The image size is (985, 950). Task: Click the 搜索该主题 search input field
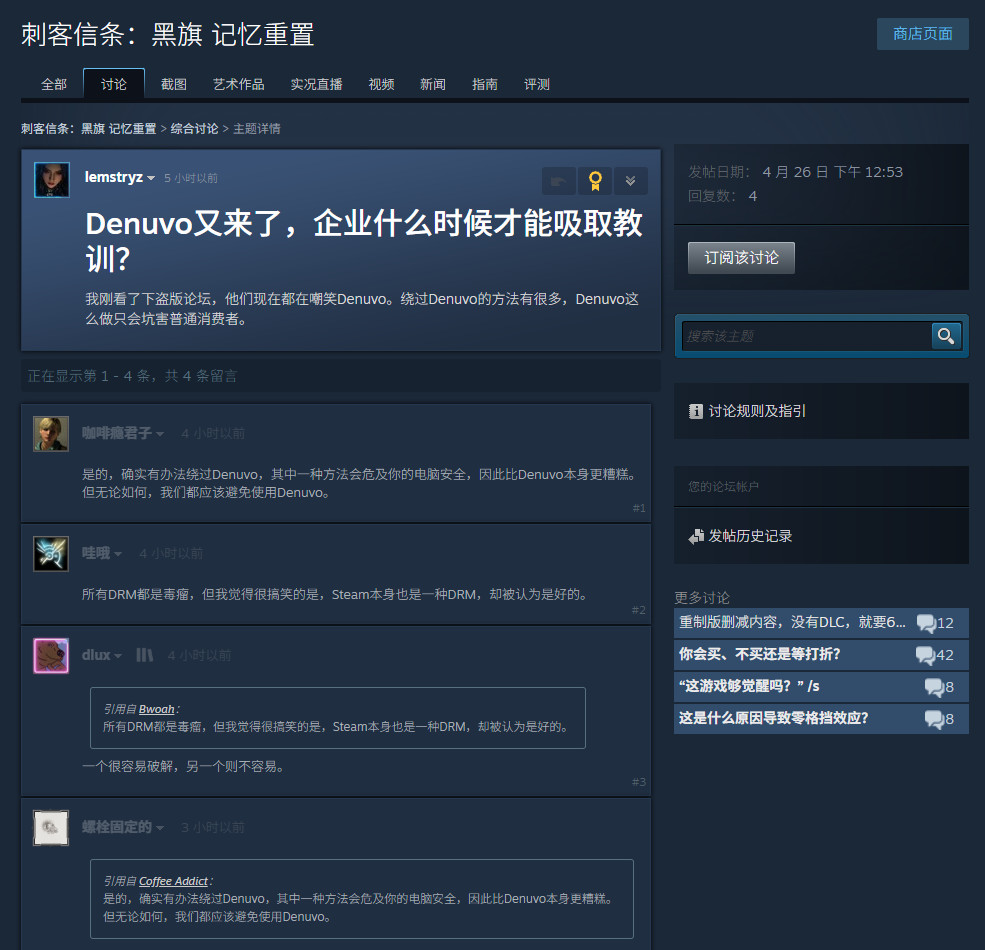click(806, 336)
